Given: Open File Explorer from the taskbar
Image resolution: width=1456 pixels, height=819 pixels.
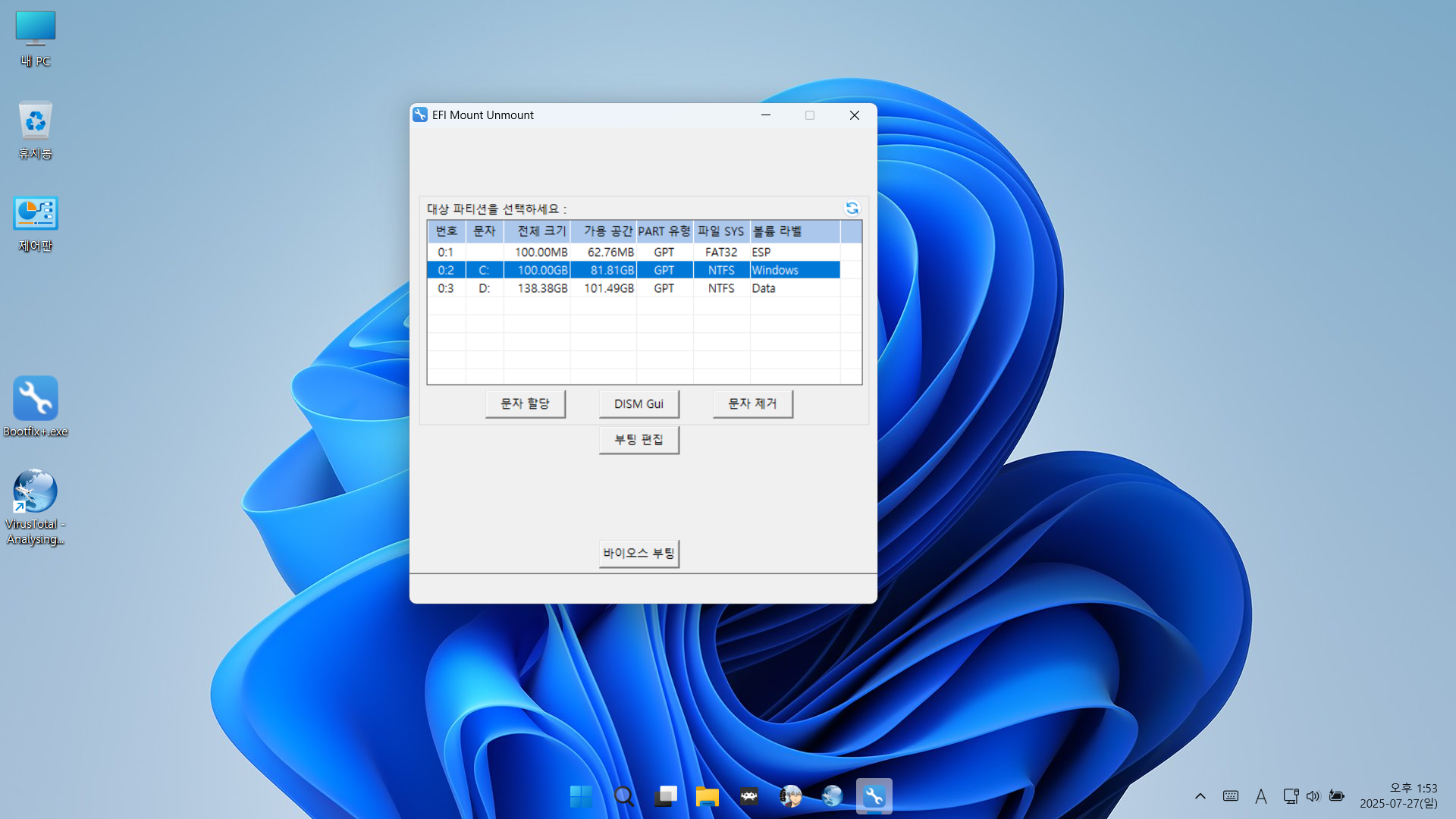Looking at the screenshot, I should click(x=707, y=796).
